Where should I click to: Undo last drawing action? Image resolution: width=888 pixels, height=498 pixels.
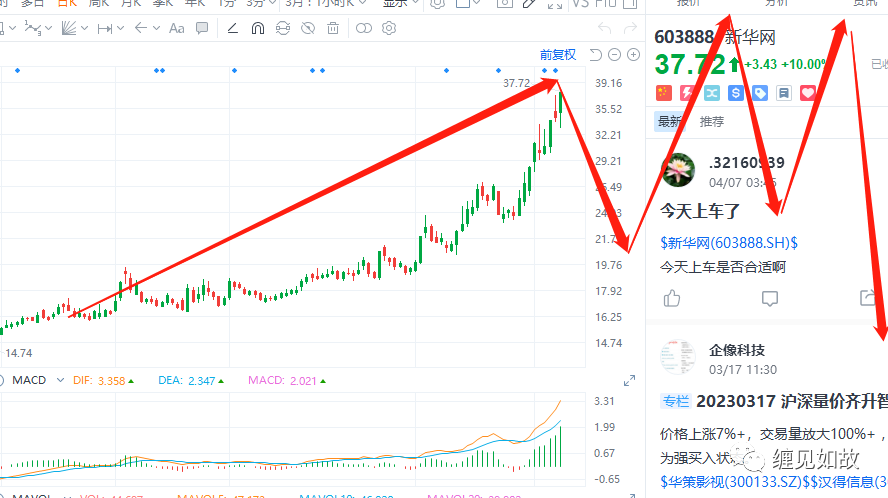pos(605,28)
